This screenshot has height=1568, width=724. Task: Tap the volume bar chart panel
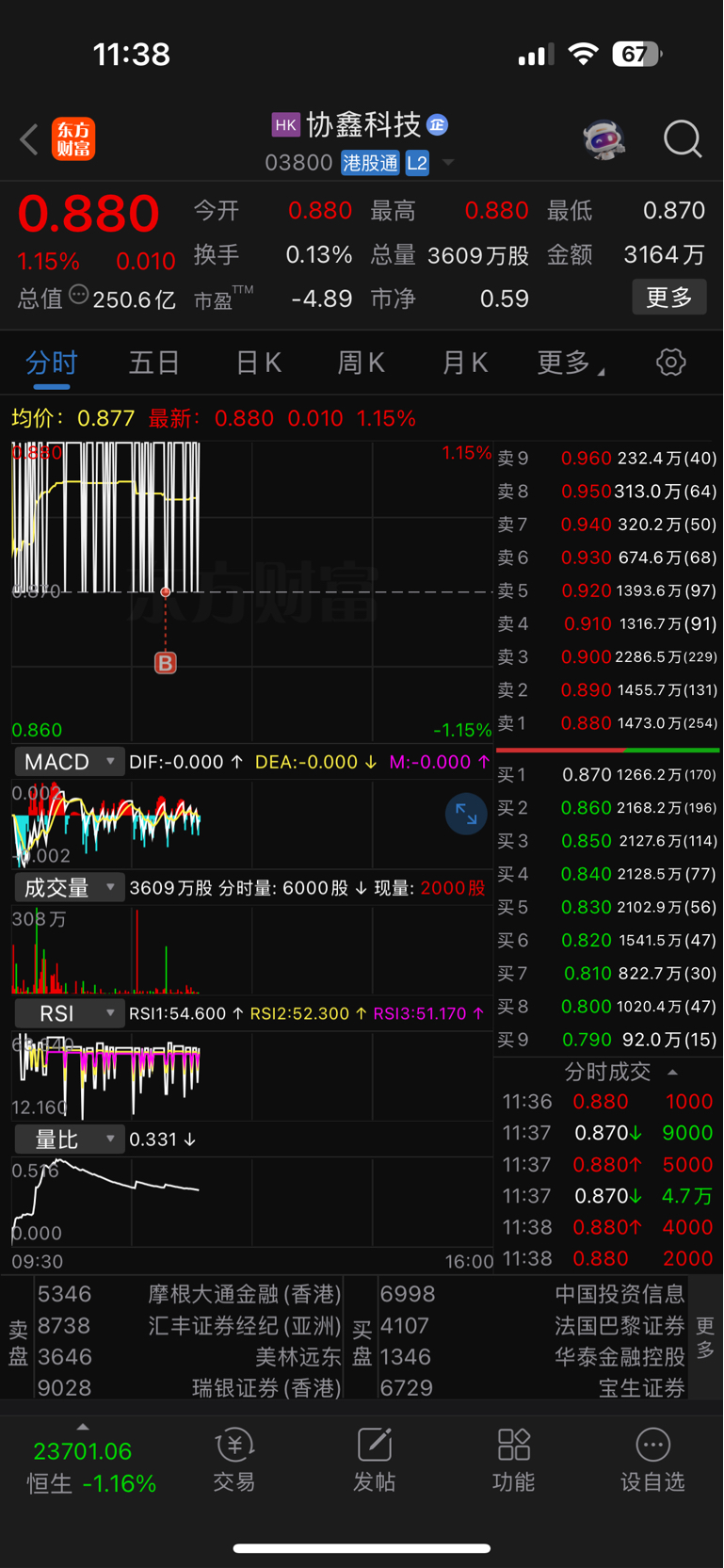tap(252, 950)
